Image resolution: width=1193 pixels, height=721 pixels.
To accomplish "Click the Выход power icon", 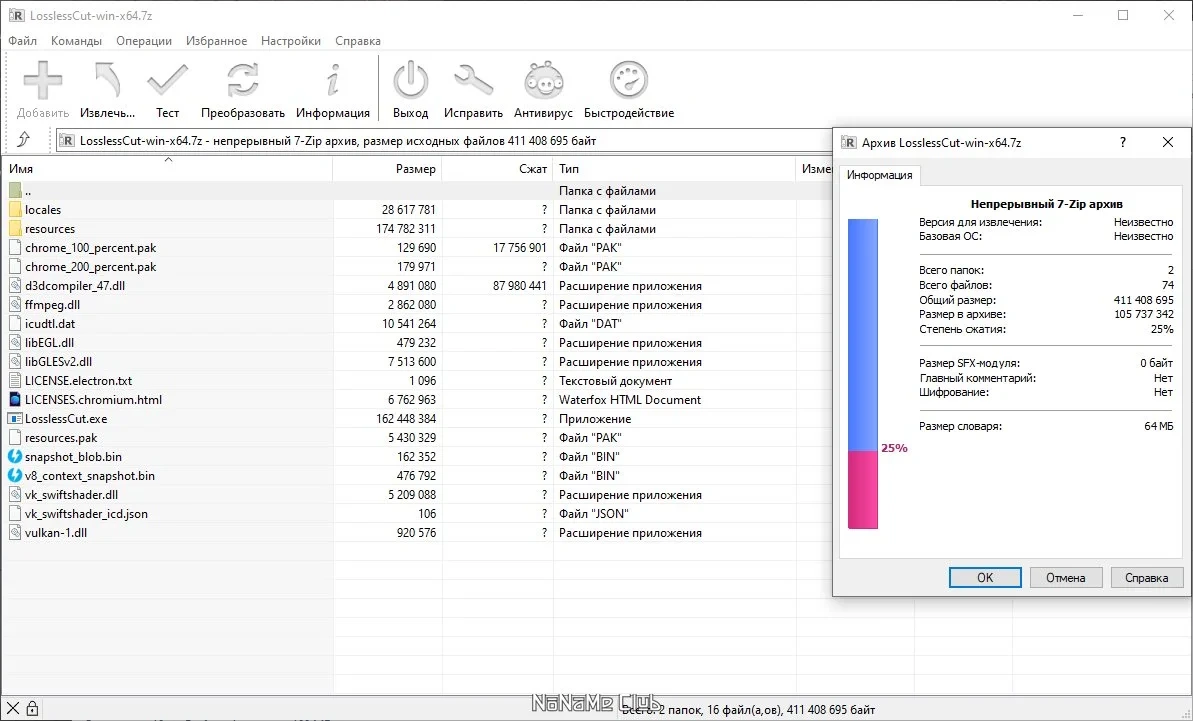I will [x=411, y=80].
